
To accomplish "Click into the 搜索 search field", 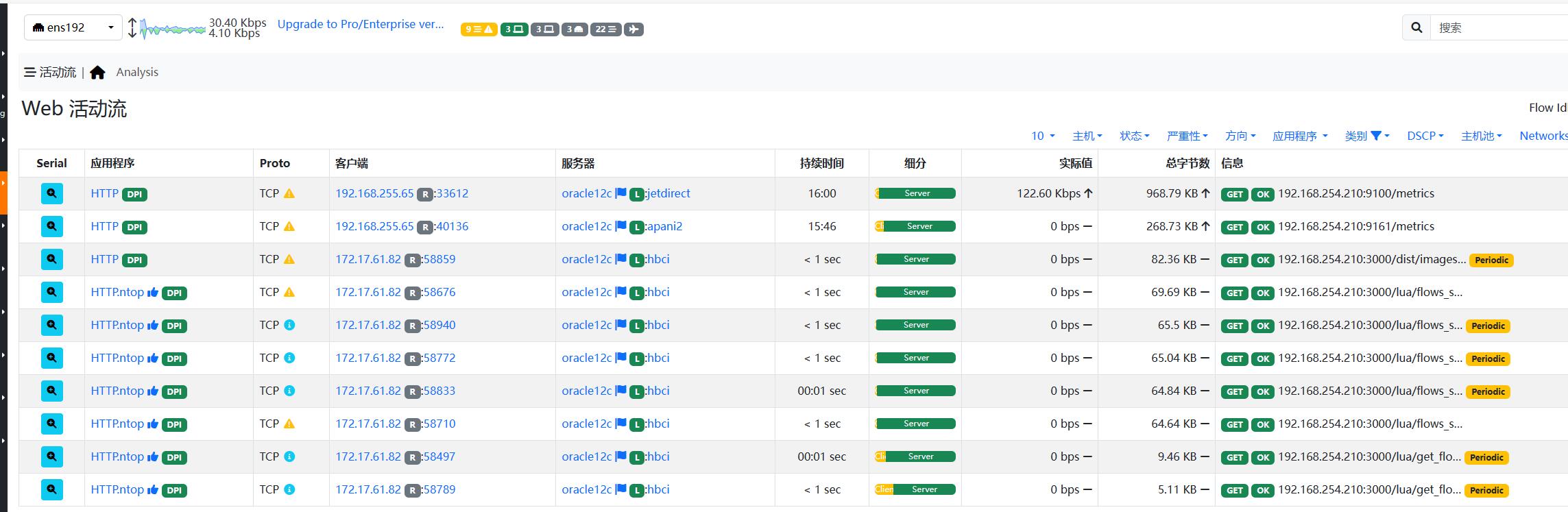I will point(1499,27).
